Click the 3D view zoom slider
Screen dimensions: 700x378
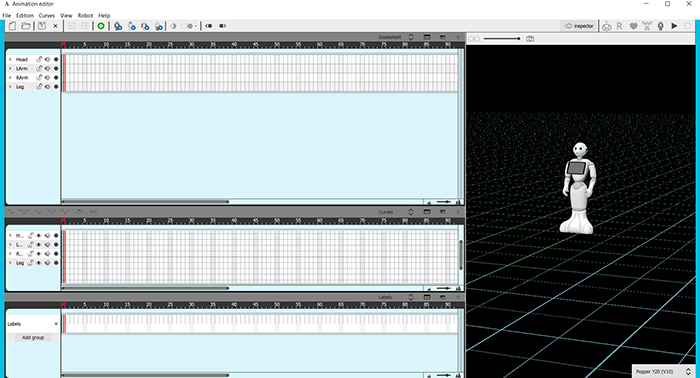(502, 39)
